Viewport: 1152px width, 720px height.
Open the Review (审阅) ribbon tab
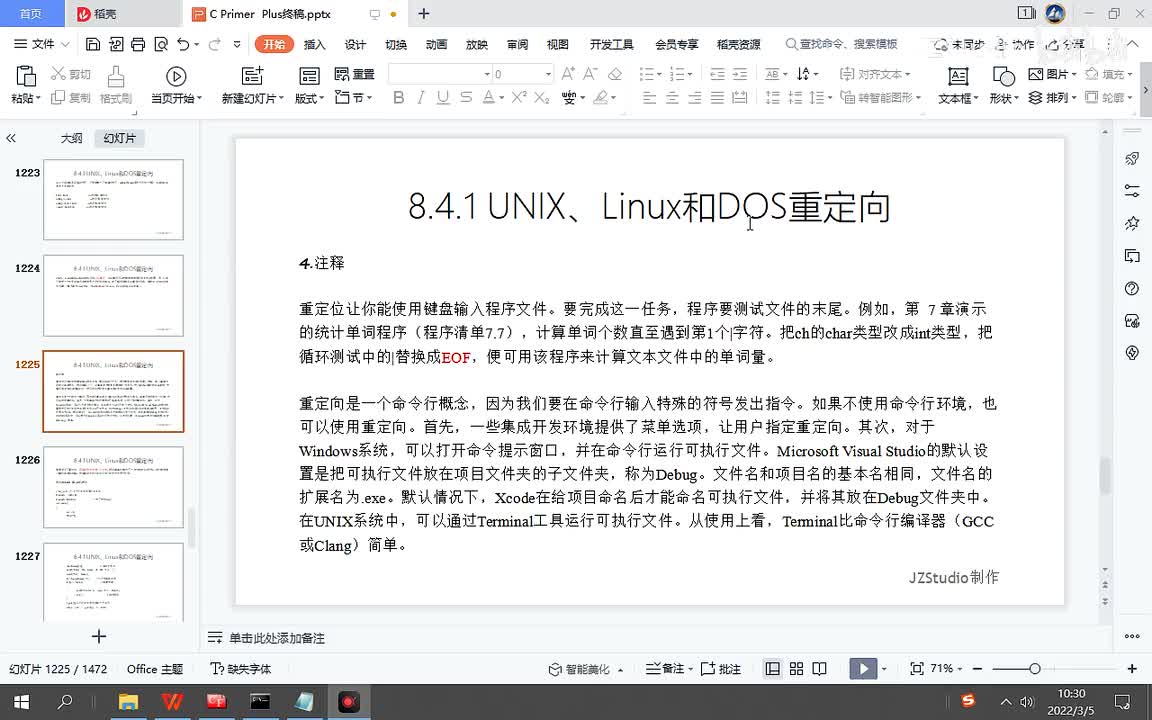[x=517, y=44]
